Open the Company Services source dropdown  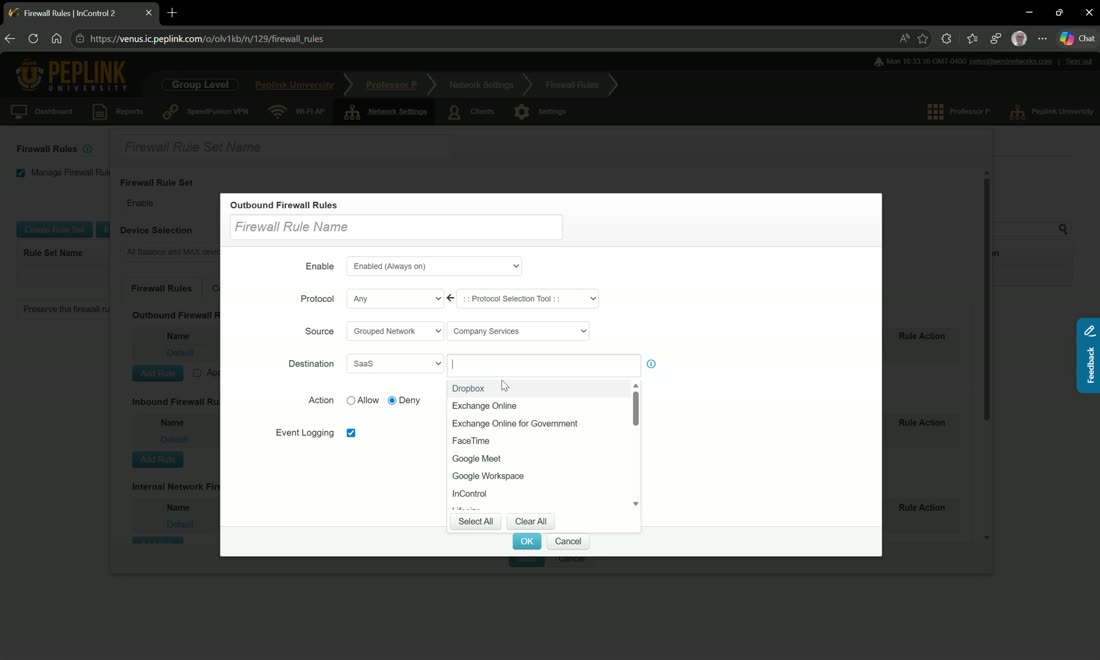click(x=518, y=331)
